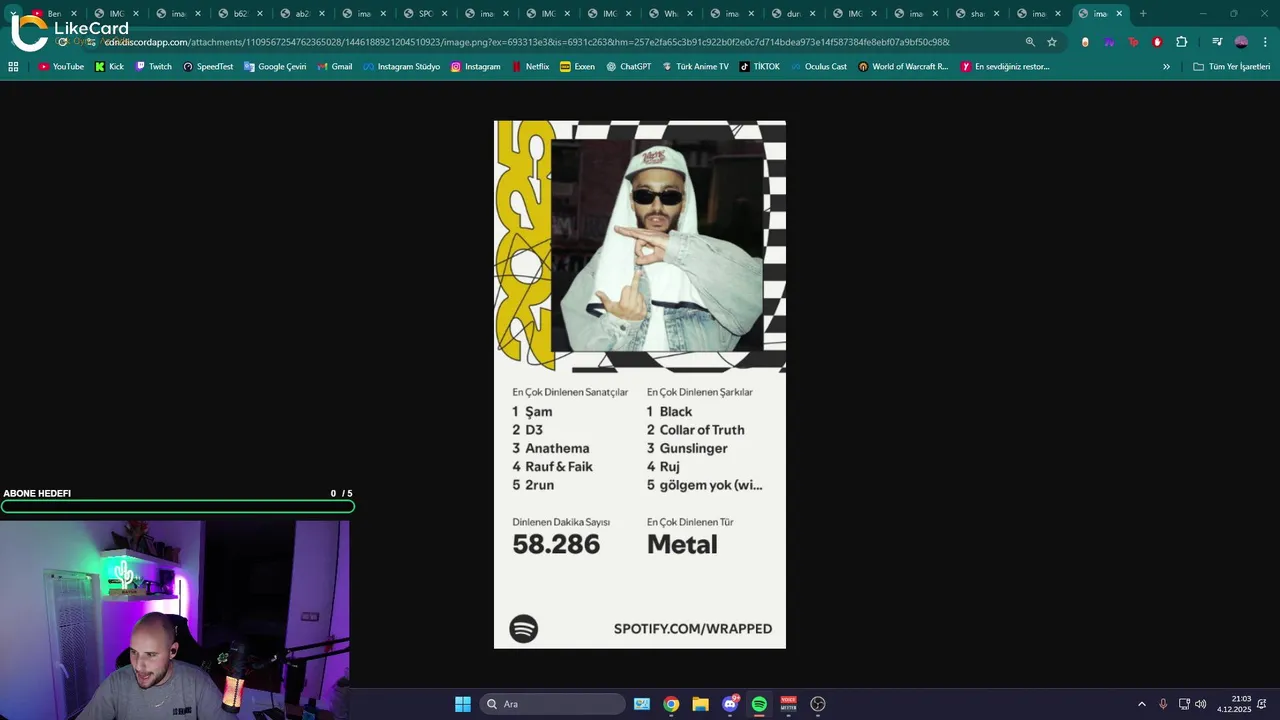
Task: Click the taskbar Ara search box
Action: (553, 704)
